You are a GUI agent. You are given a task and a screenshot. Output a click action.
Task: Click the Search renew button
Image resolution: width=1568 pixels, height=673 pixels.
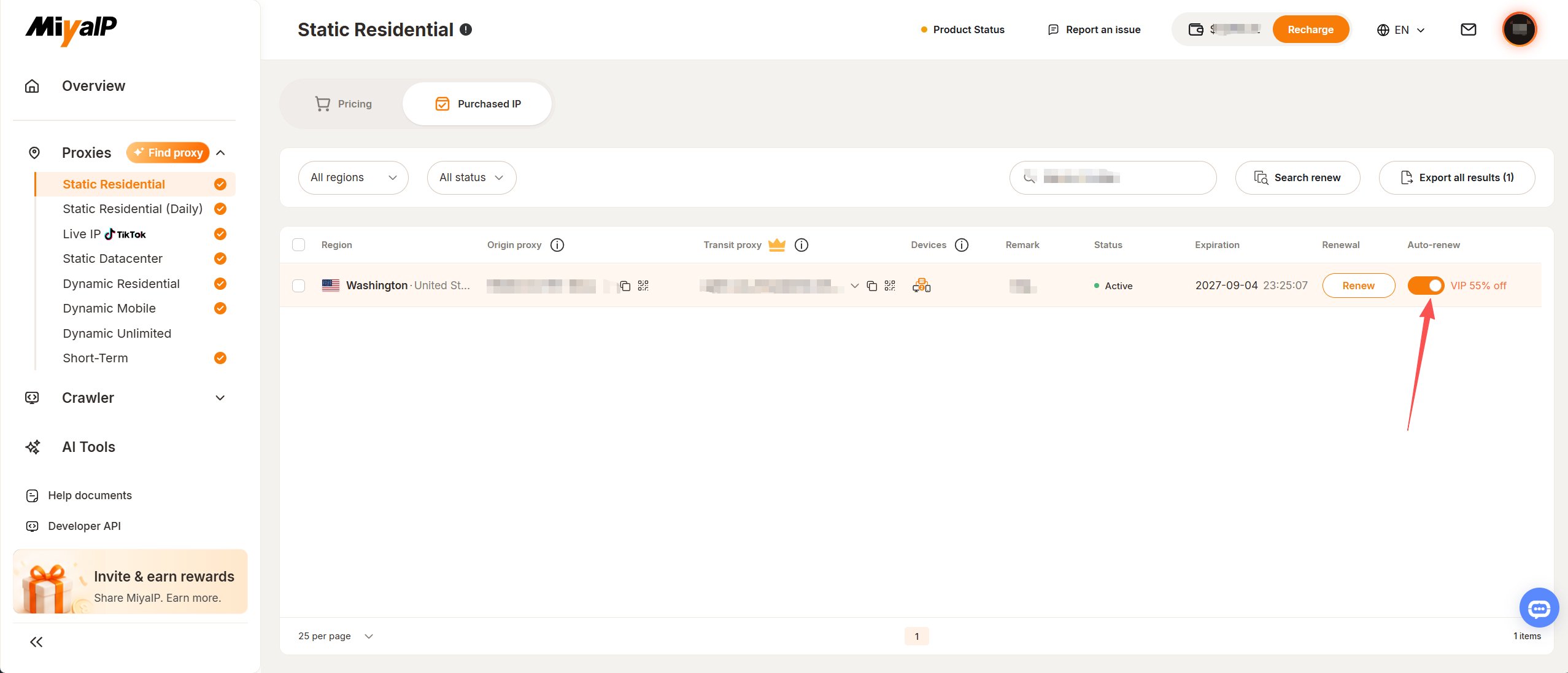click(1297, 177)
